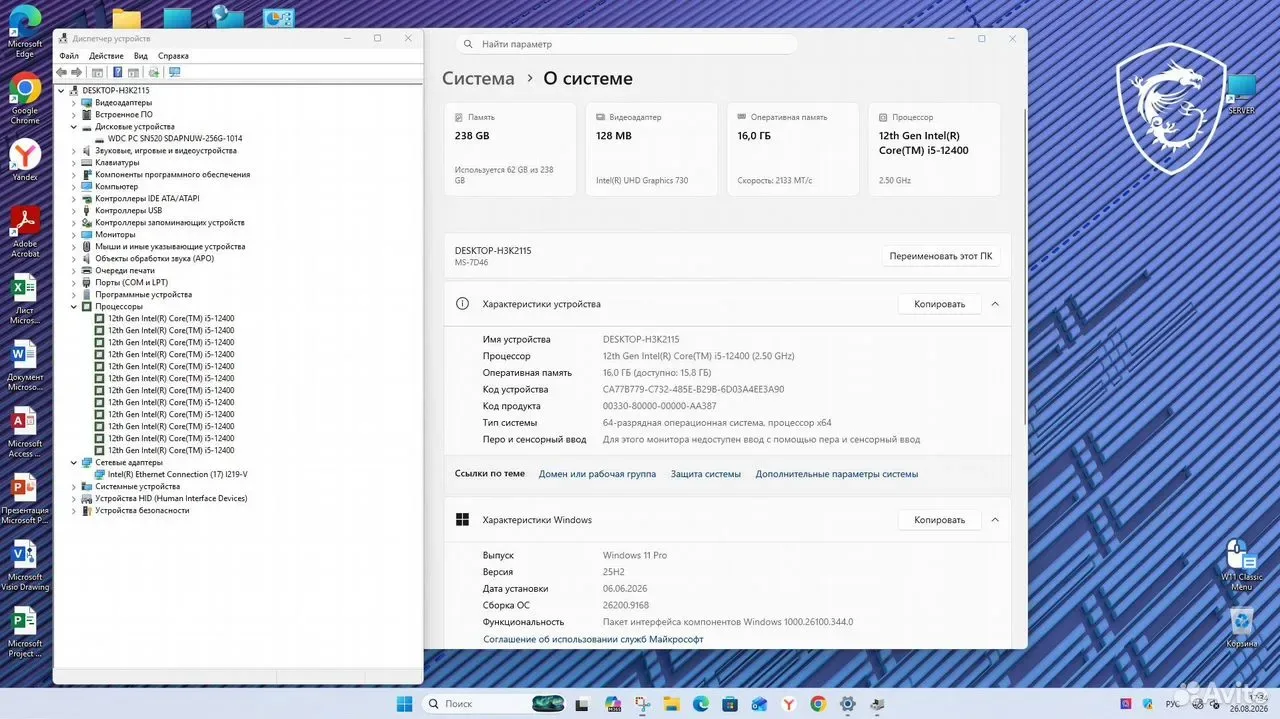Open the Видеоадаптер card
Viewport: 1280px width, 719px height.
651,149
